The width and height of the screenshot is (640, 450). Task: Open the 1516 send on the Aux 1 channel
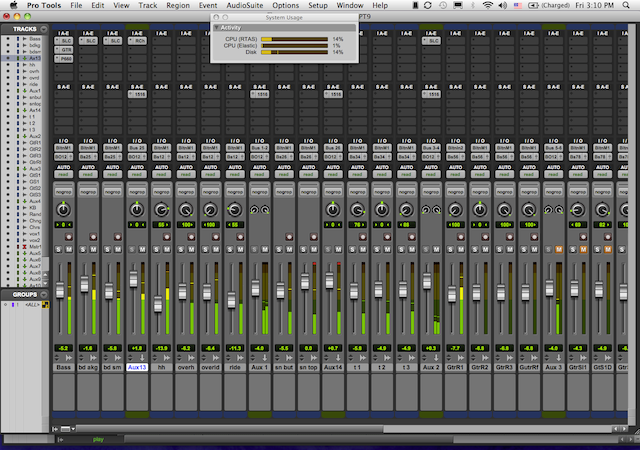(x=260, y=94)
